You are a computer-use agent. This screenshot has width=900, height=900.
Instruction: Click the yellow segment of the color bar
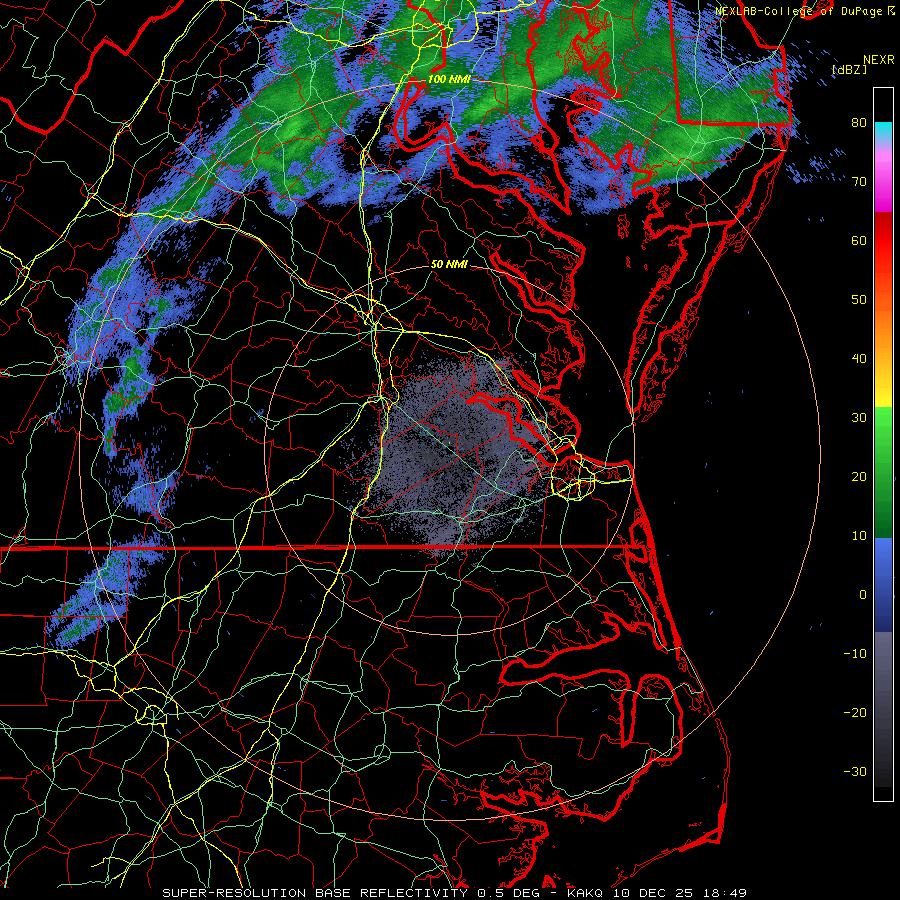tap(883, 387)
